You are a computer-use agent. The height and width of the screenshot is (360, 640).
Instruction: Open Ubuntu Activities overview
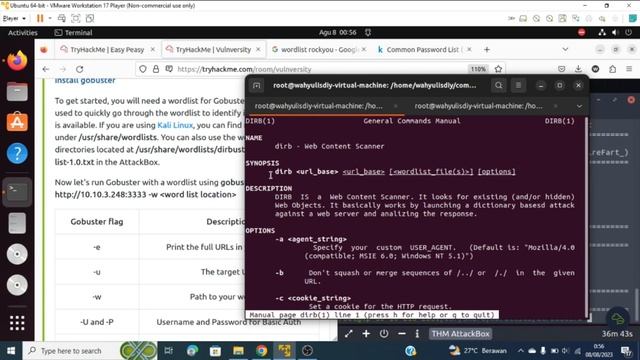click(x=23, y=33)
